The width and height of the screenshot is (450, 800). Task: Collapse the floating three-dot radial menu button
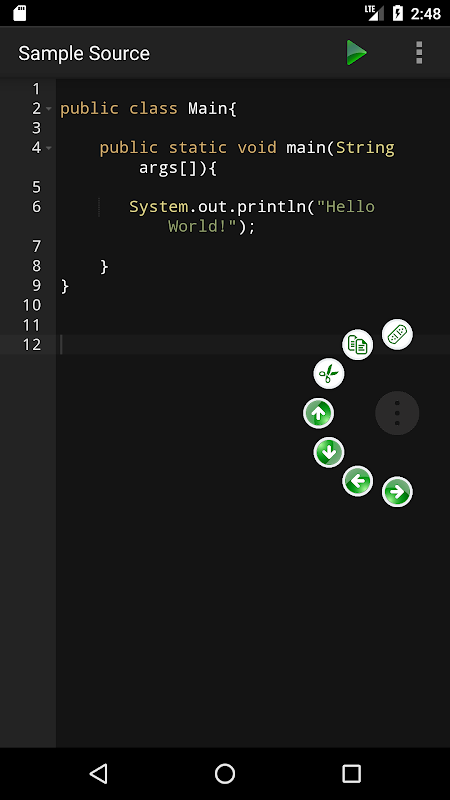(x=397, y=413)
